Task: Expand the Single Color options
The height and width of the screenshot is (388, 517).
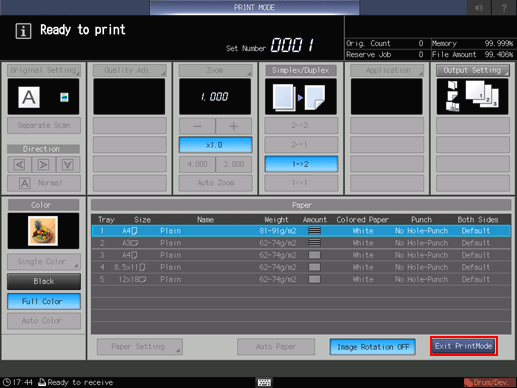Action: click(x=44, y=262)
